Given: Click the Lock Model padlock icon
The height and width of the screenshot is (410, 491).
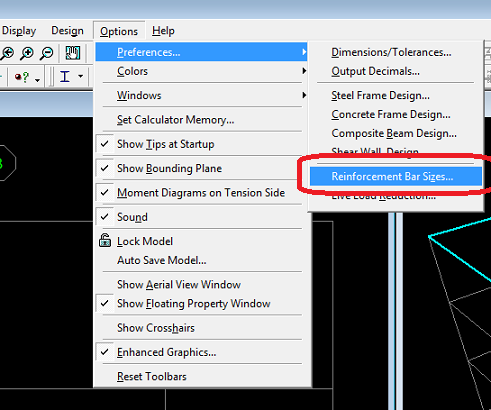Looking at the screenshot, I should click(x=105, y=240).
